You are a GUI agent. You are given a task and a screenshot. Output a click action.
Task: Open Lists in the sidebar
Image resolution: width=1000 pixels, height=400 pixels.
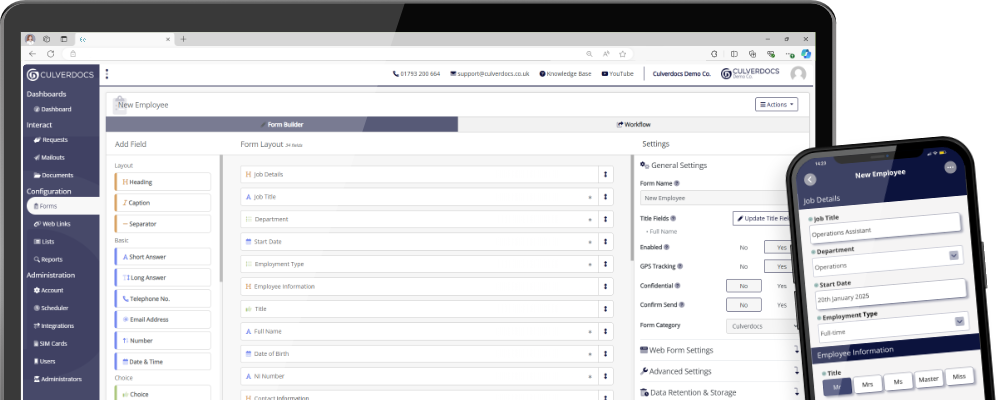(x=44, y=242)
